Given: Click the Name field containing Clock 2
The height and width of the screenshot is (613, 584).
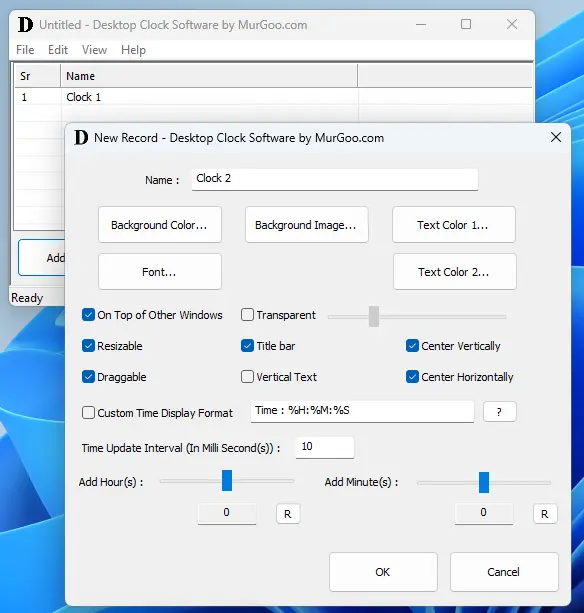Looking at the screenshot, I should click(335, 179).
